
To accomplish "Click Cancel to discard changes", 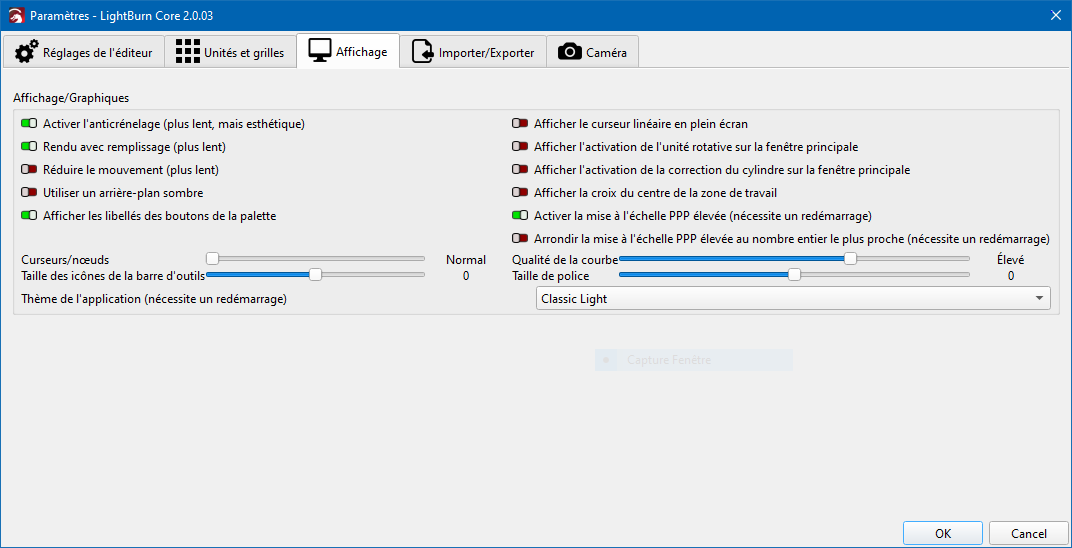I will coord(1028,534).
